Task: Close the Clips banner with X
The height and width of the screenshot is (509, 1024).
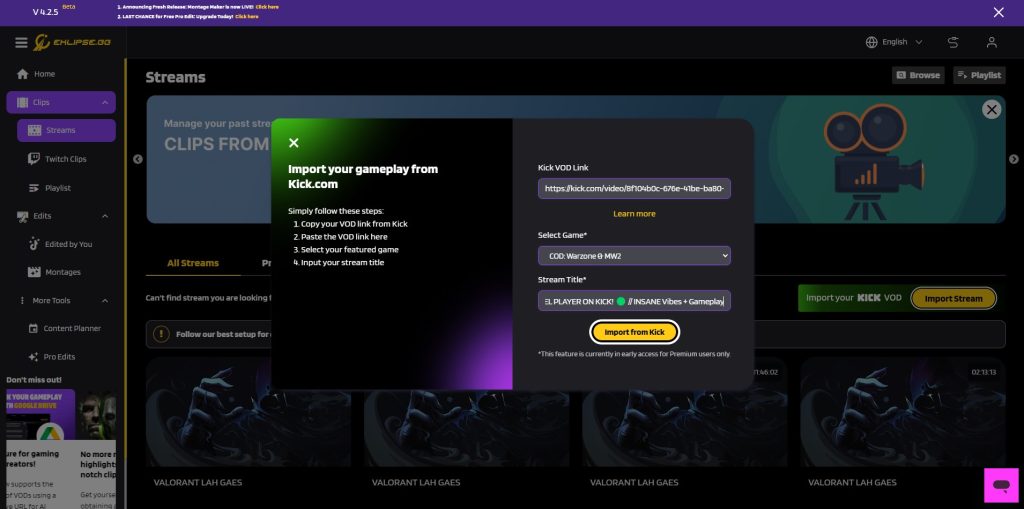Action: pyautogui.click(x=991, y=110)
